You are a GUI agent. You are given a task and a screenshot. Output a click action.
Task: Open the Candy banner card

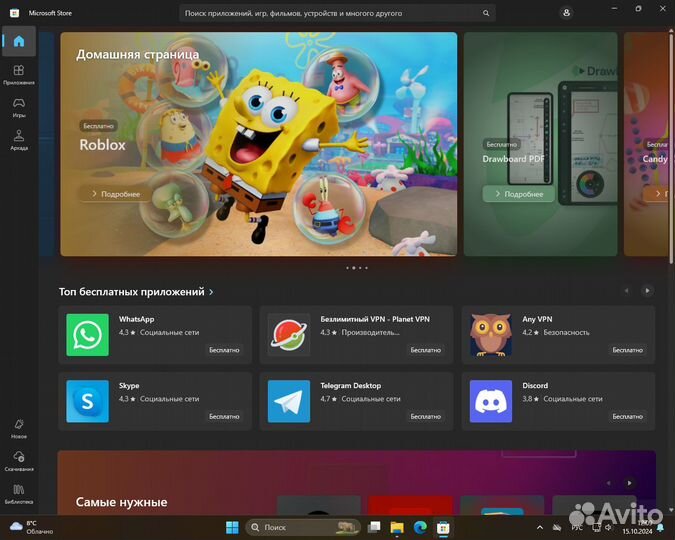click(646, 144)
